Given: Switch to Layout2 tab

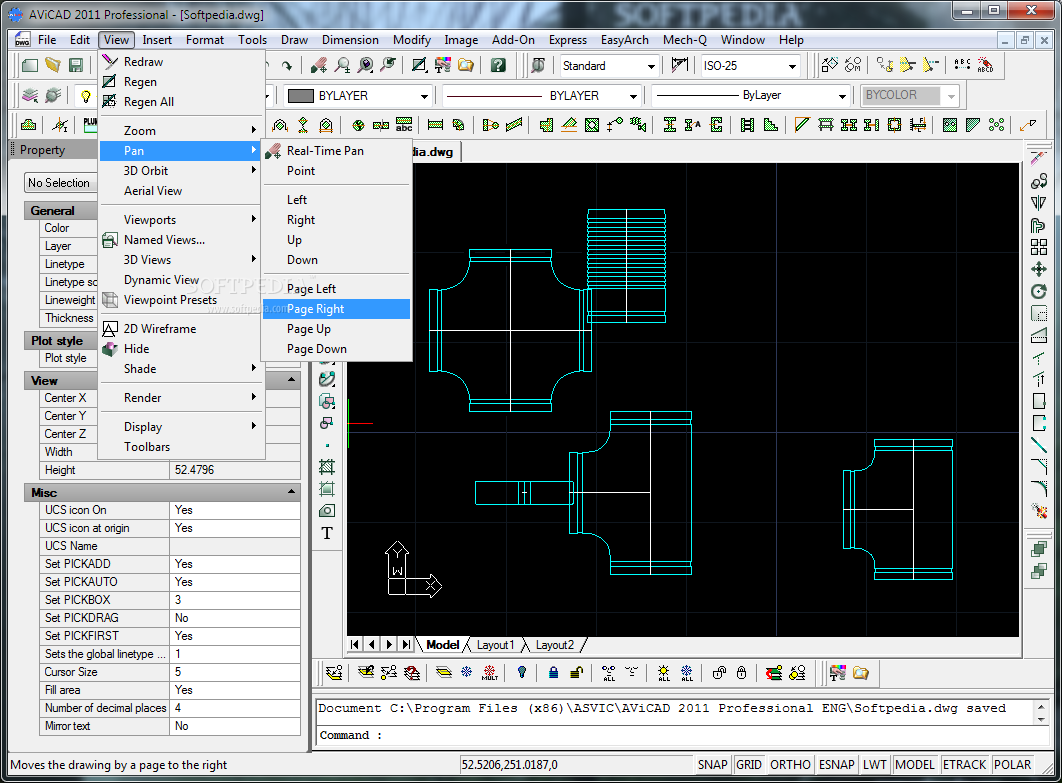Looking at the screenshot, I should (x=555, y=645).
